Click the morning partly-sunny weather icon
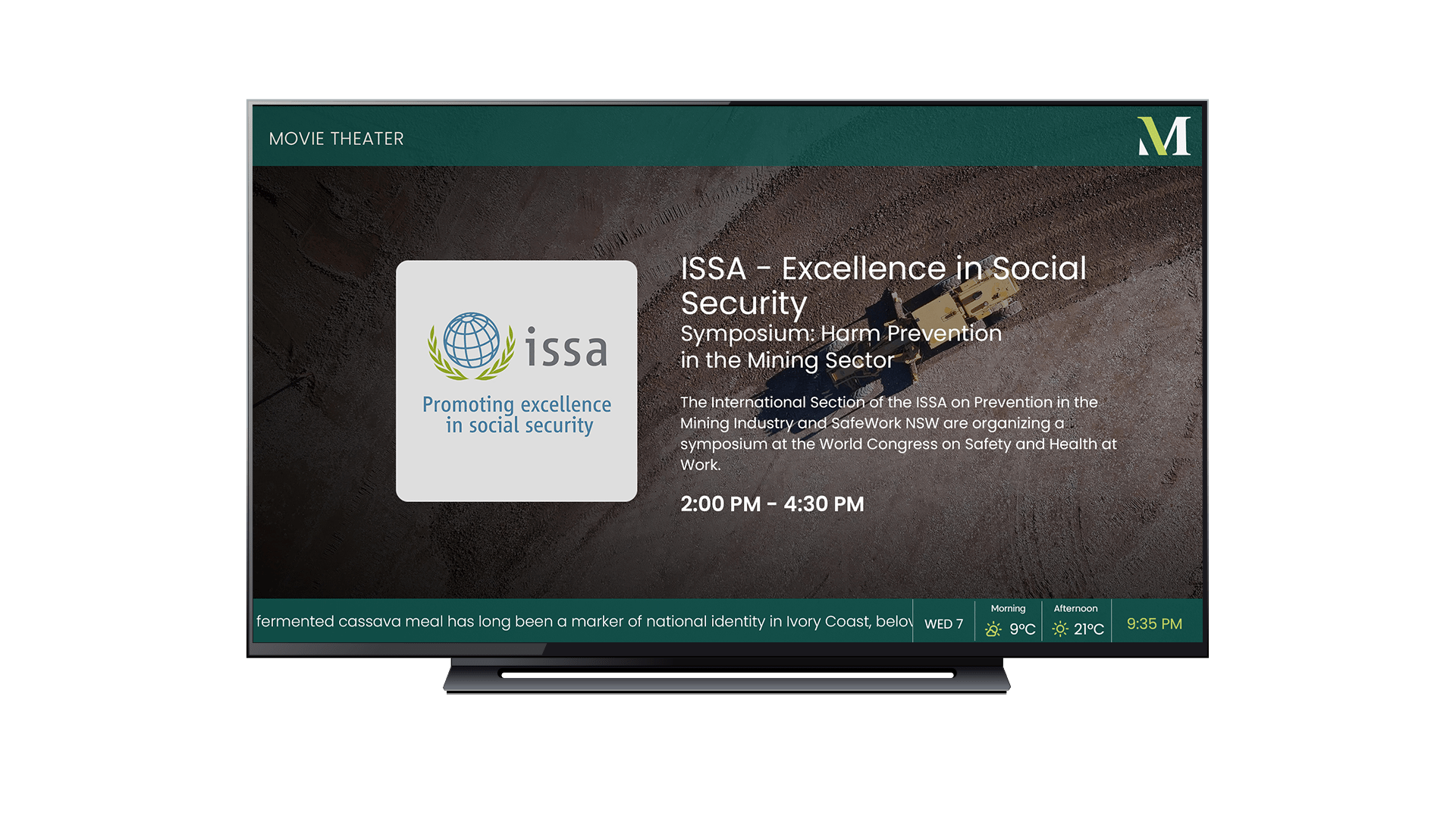The height and width of the screenshot is (819, 1456). (x=993, y=629)
